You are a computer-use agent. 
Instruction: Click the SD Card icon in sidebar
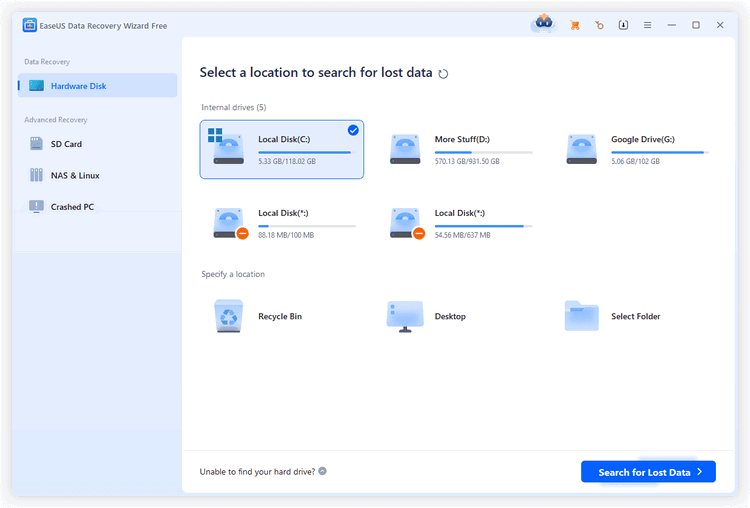pyautogui.click(x=36, y=144)
